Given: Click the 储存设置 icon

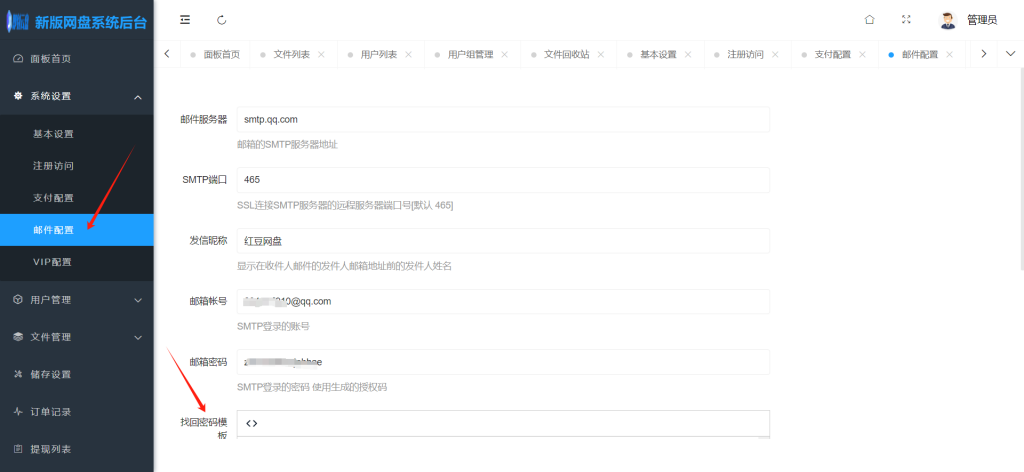Looking at the screenshot, I should coord(18,374).
